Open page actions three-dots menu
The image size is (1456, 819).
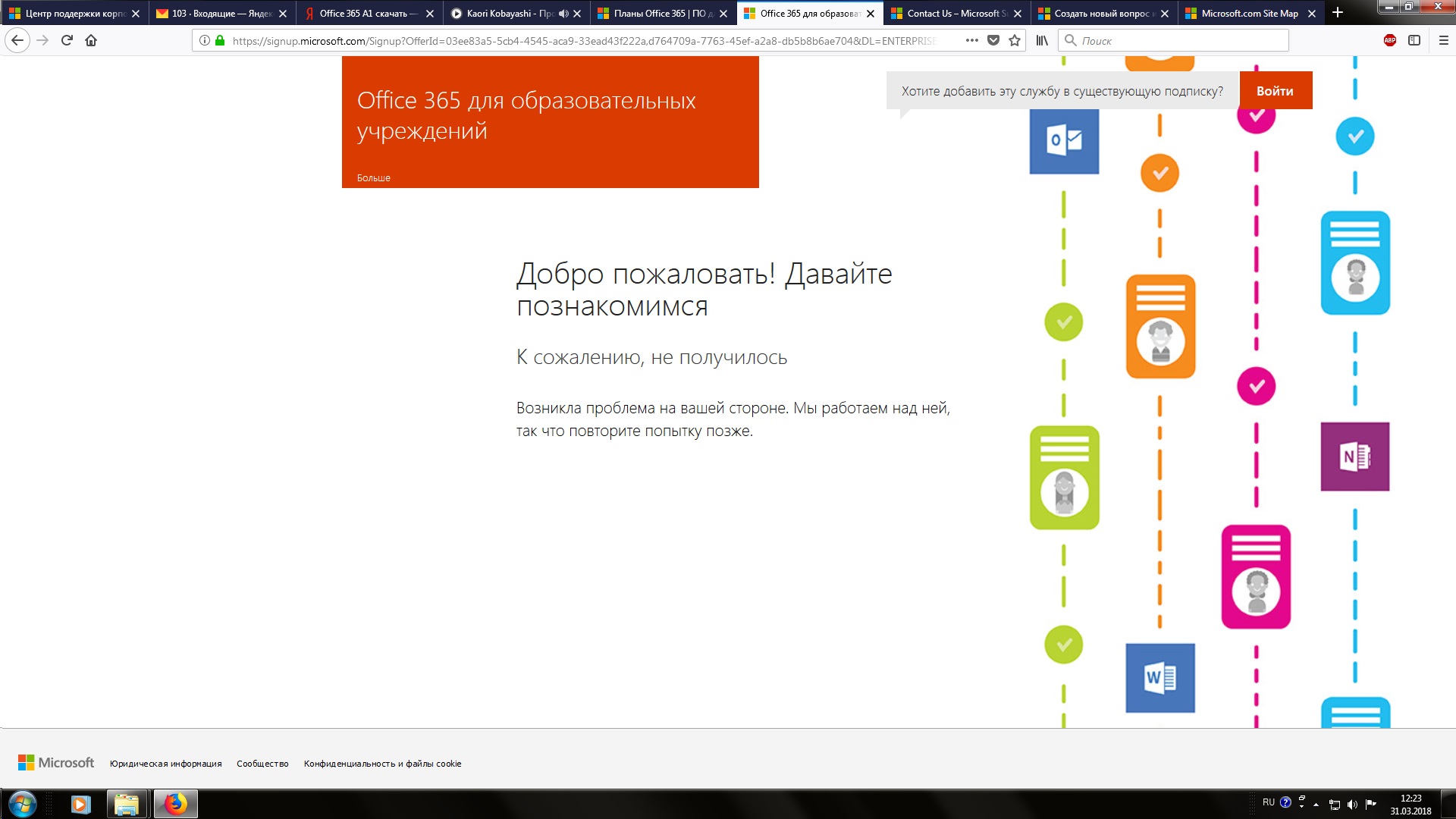[972, 40]
